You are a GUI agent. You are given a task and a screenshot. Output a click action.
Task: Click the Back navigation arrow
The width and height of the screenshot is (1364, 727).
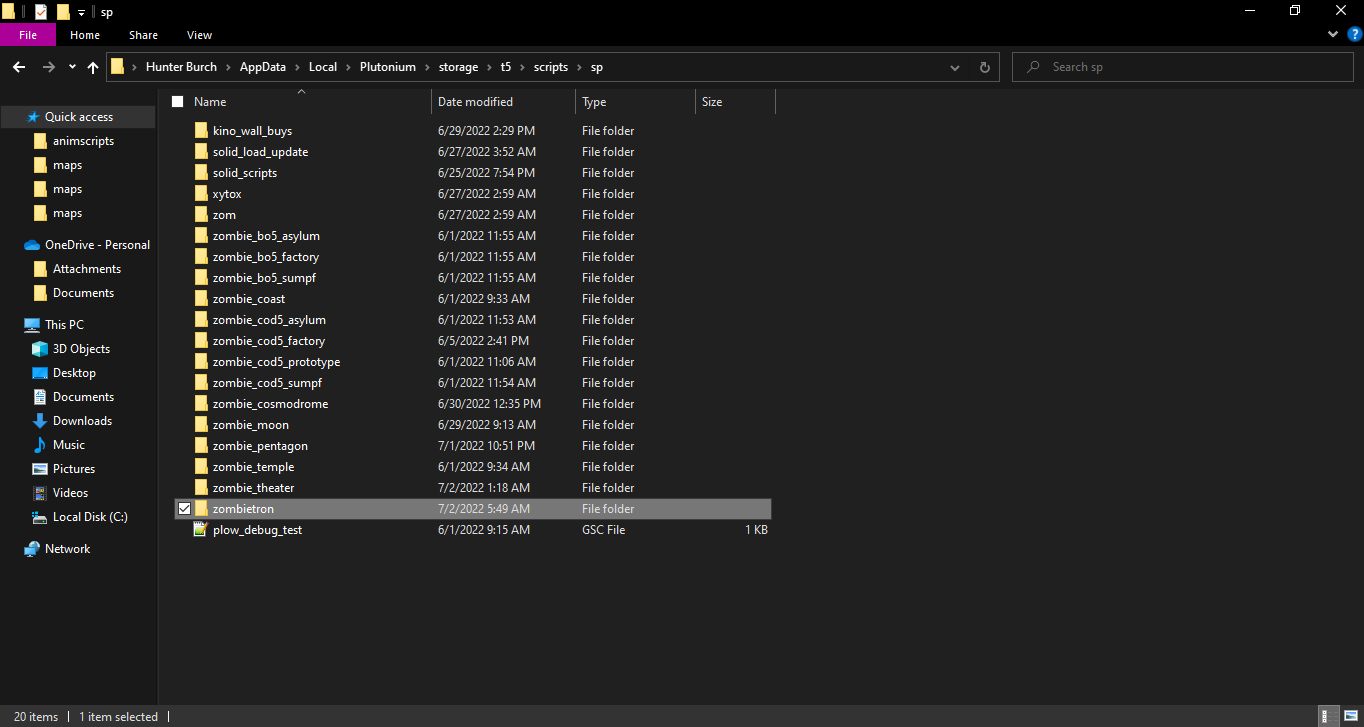point(19,67)
